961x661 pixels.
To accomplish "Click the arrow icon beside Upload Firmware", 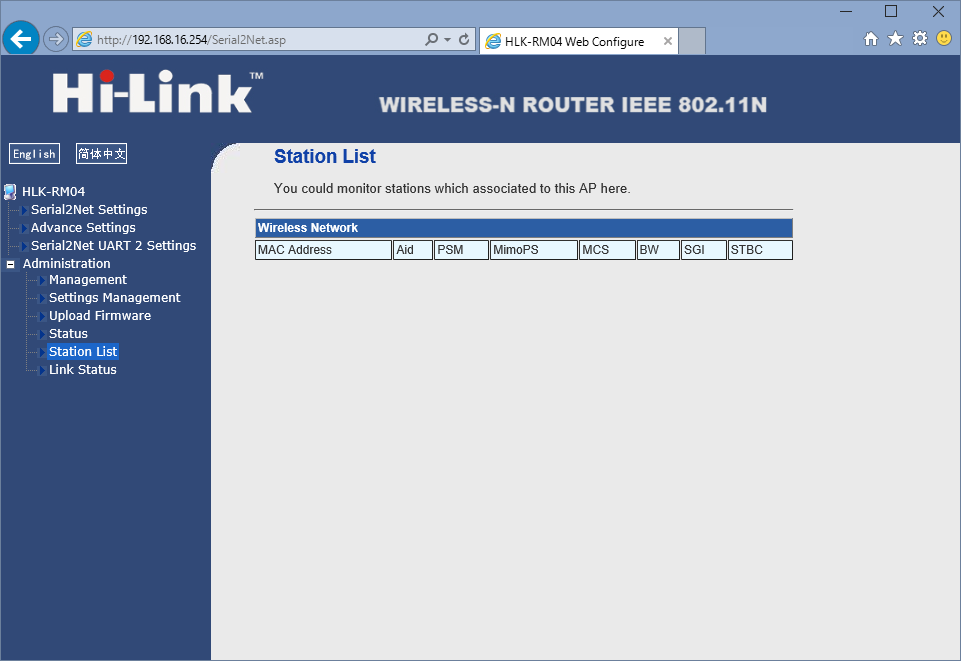I will (42, 316).
